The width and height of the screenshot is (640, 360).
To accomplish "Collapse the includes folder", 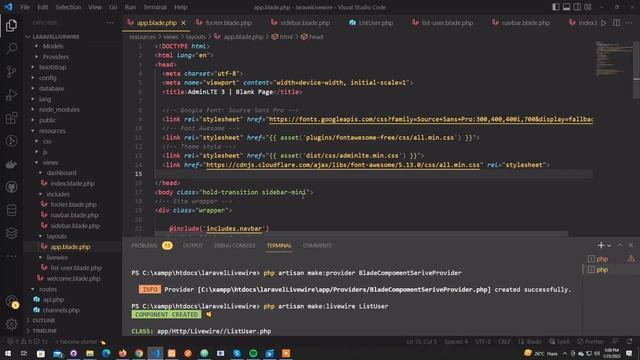I will point(58,194).
